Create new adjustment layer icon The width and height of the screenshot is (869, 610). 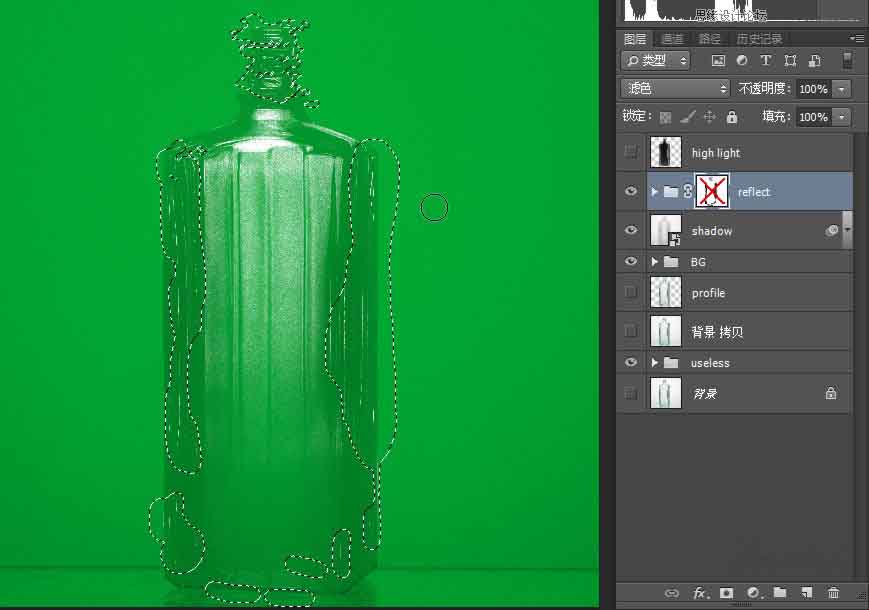753,593
